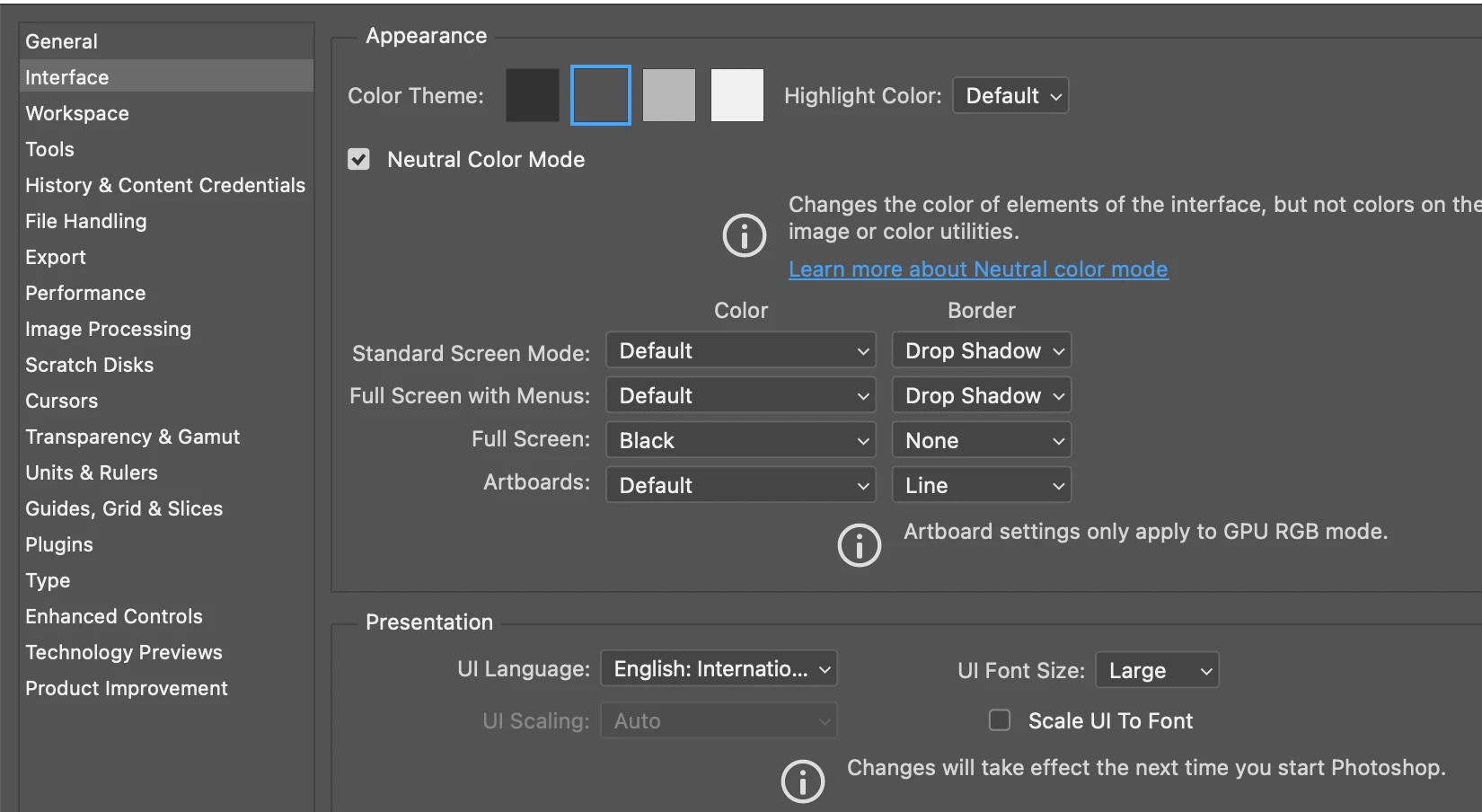The height and width of the screenshot is (812, 1482).
Task: Expand the Full Screen border dropdown
Action: [x=982, y=441]
